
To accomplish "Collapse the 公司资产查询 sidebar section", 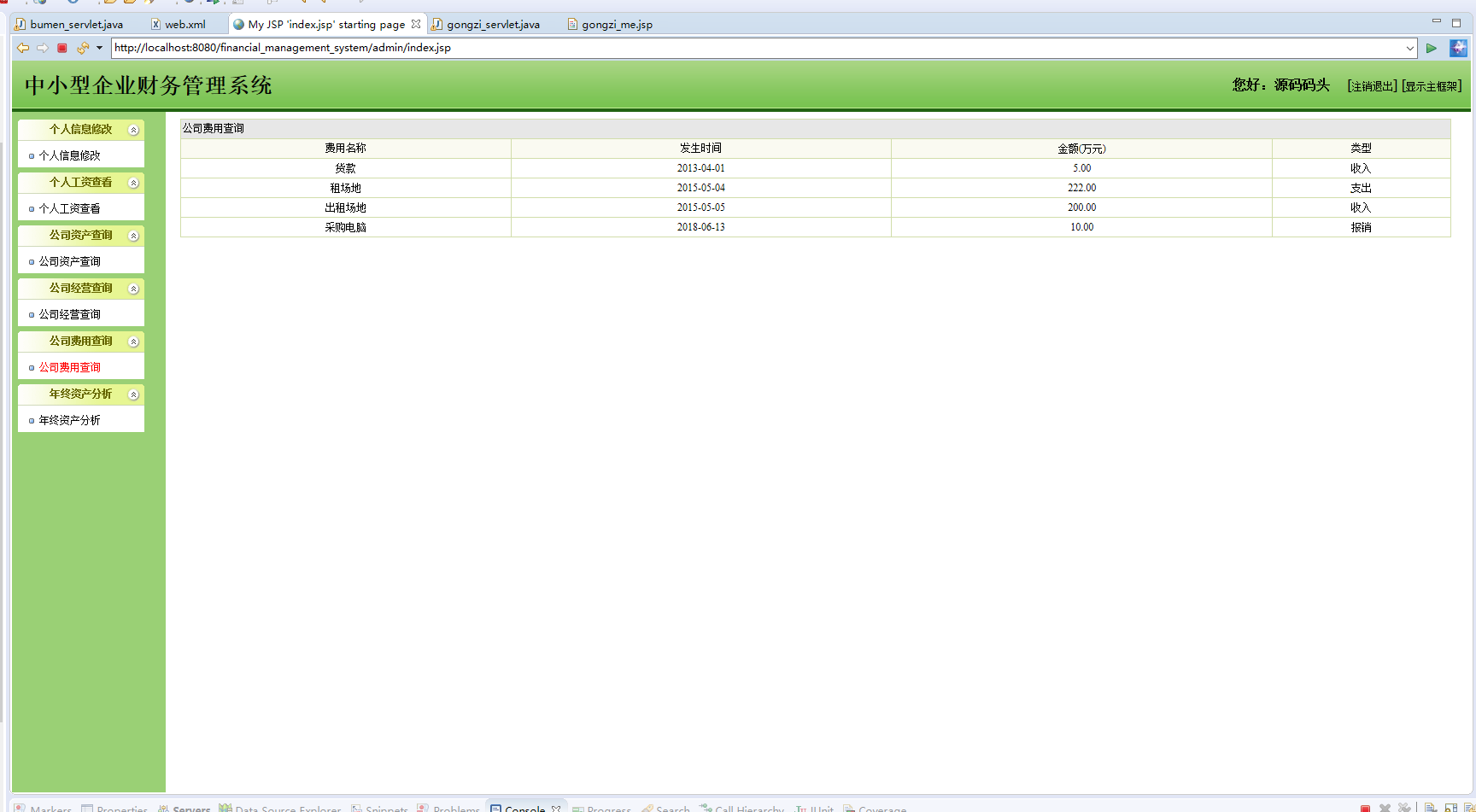I will [x=133, y=236].
